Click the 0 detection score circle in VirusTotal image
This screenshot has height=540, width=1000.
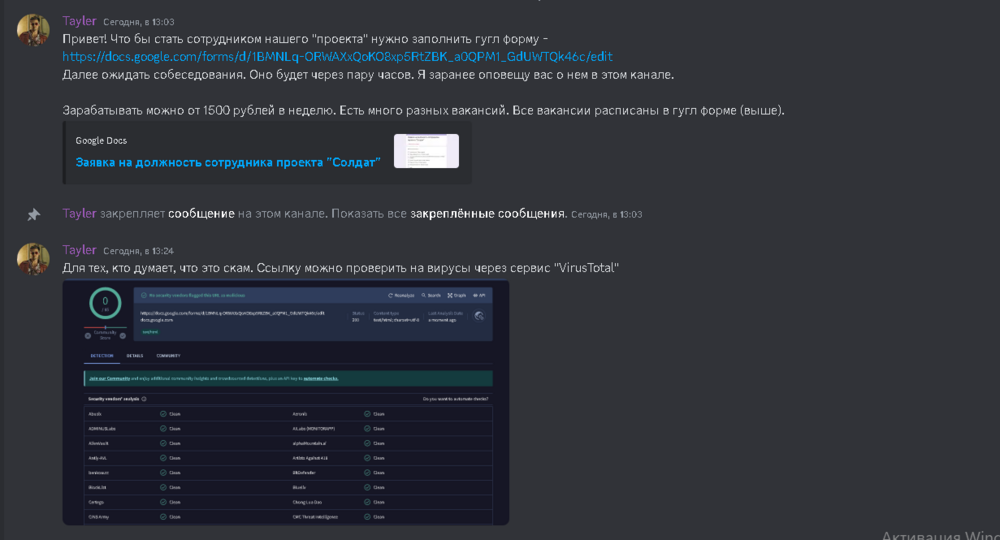tap(105, 303)
